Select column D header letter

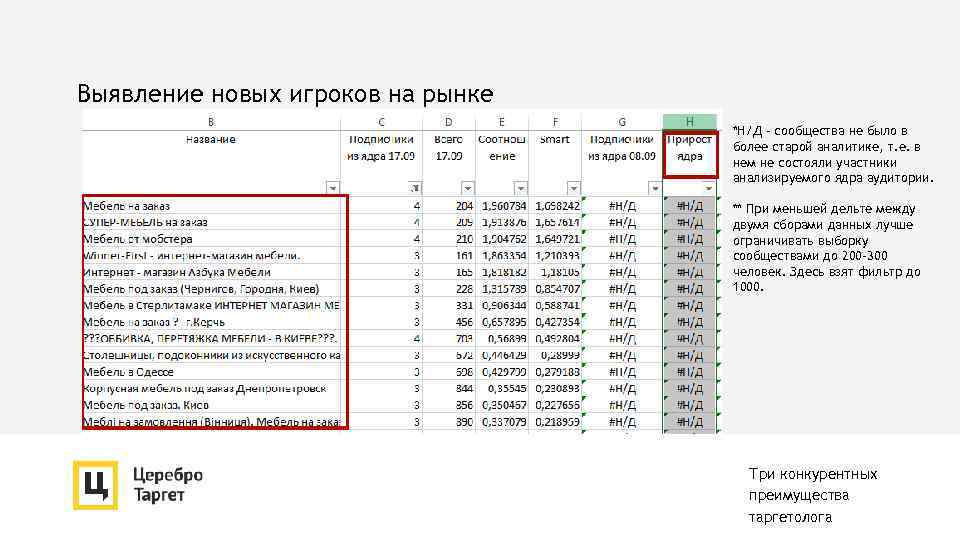tap(449, 122)
